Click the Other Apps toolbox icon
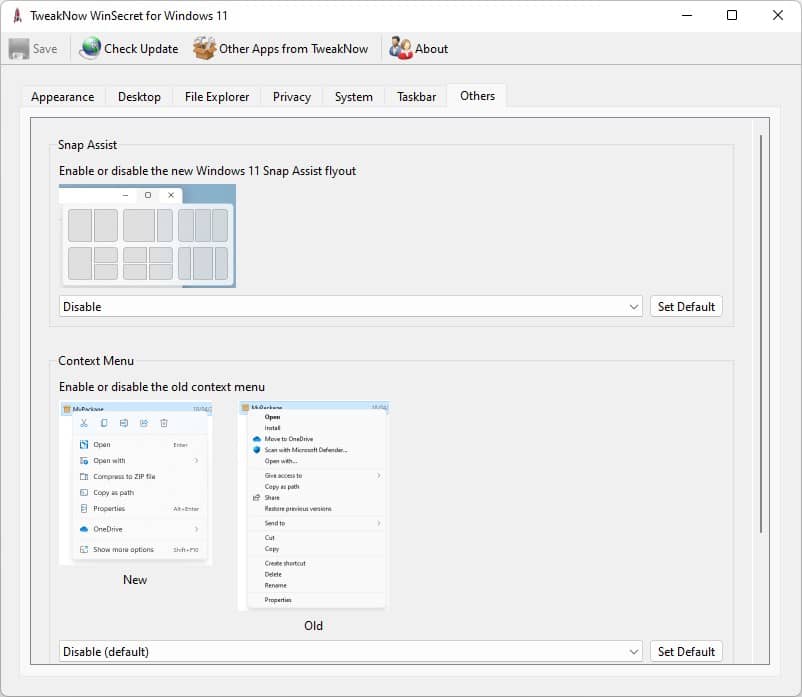Viewport: 802px width, 697px height. 205,48
